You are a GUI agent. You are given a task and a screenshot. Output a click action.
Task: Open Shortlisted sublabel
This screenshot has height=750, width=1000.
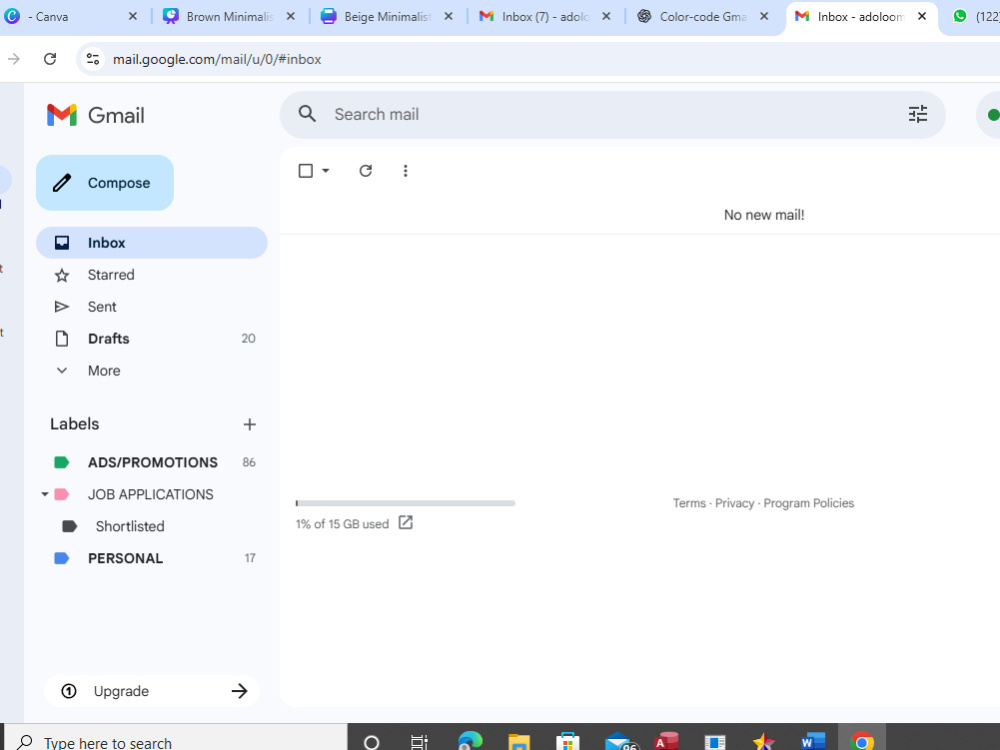tap(130, 526)
